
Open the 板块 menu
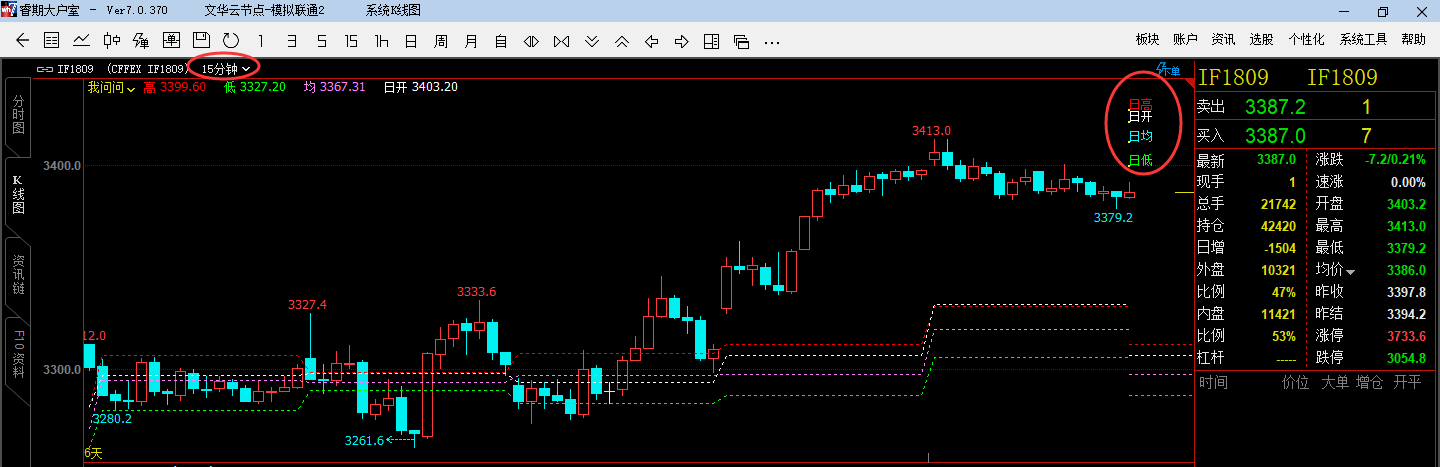(1147, 40)
